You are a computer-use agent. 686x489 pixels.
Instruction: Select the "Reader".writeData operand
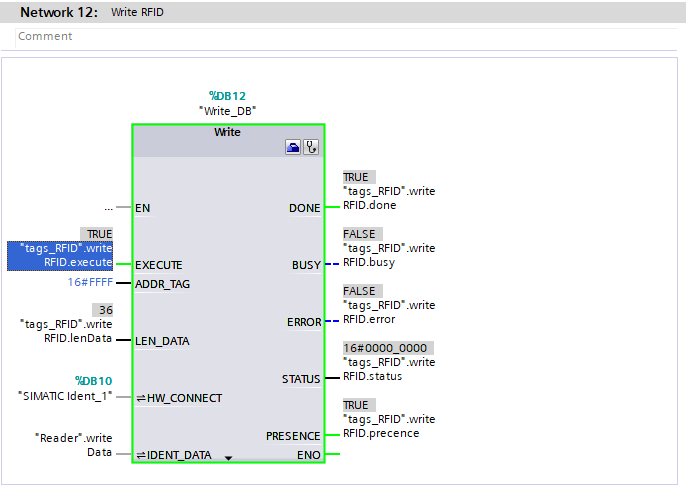coord(74,445)
